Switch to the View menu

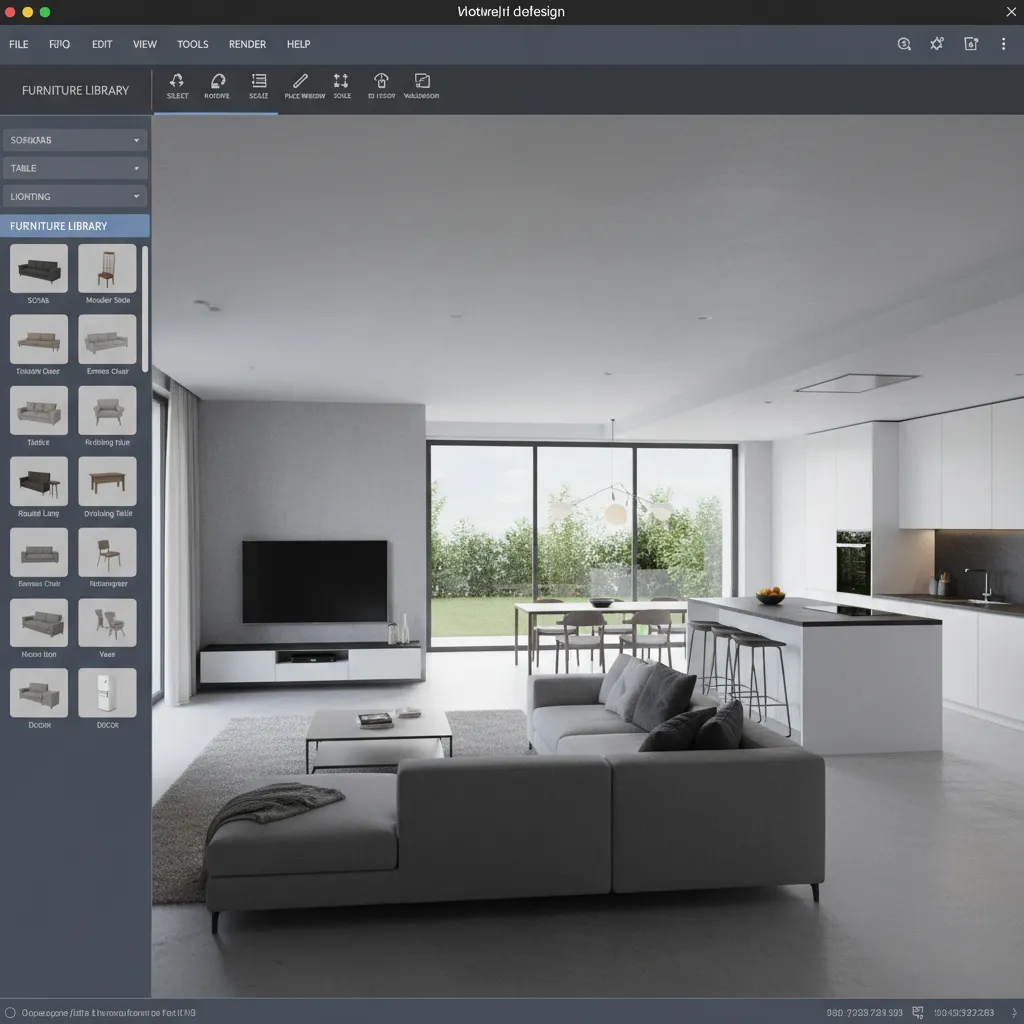point(145,44)
